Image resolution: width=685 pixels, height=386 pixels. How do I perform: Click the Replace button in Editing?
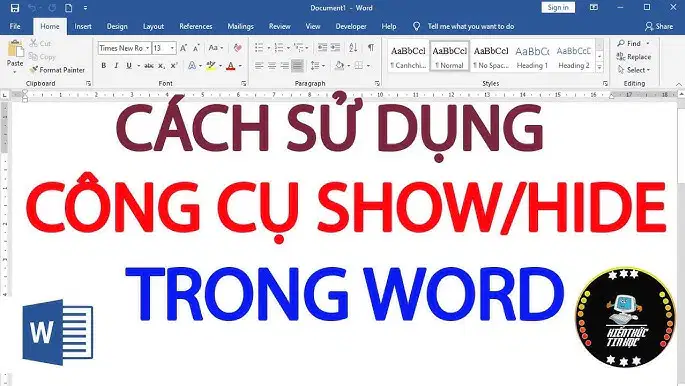634,57
